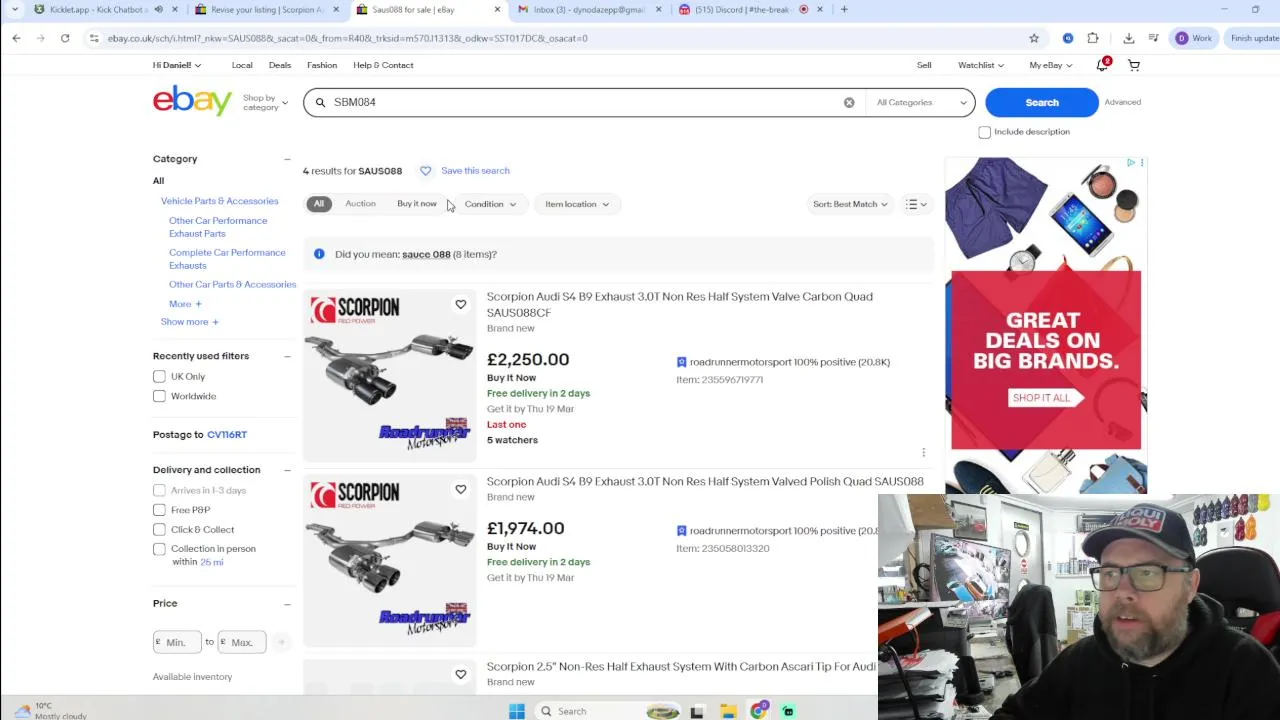Click the blue Search button

coord(1041,102)
